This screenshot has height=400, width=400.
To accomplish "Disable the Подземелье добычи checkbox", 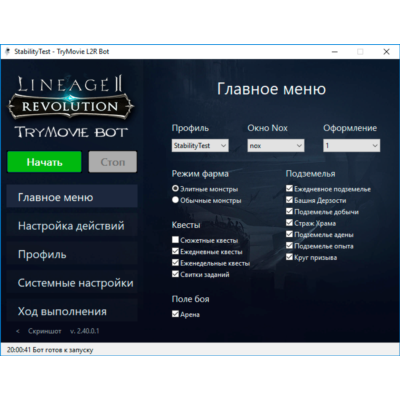I will pyautogui.click(x=289, y=211).
